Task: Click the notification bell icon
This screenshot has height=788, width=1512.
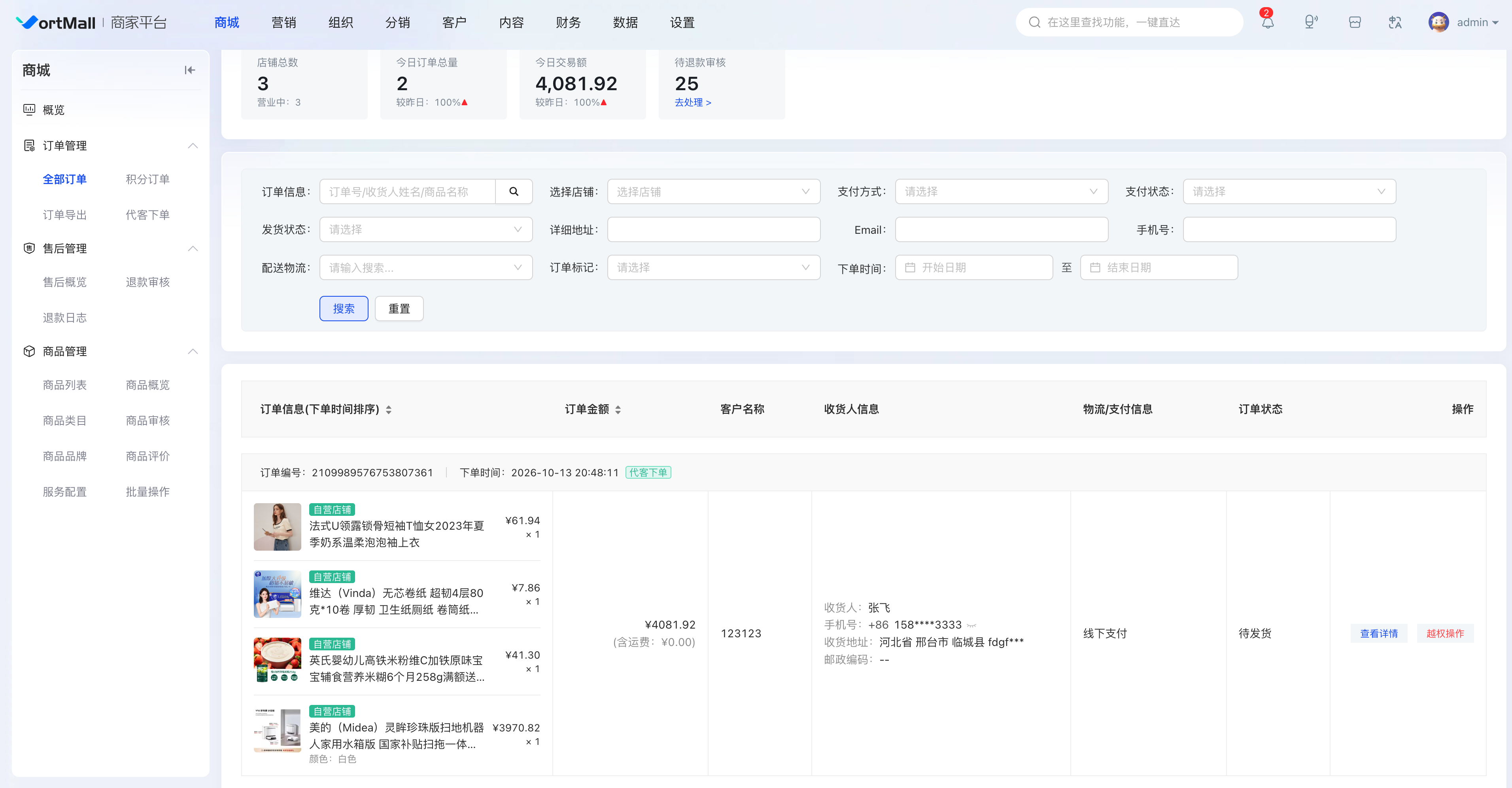Action: pyautogui.click(x=1267, y=22)
